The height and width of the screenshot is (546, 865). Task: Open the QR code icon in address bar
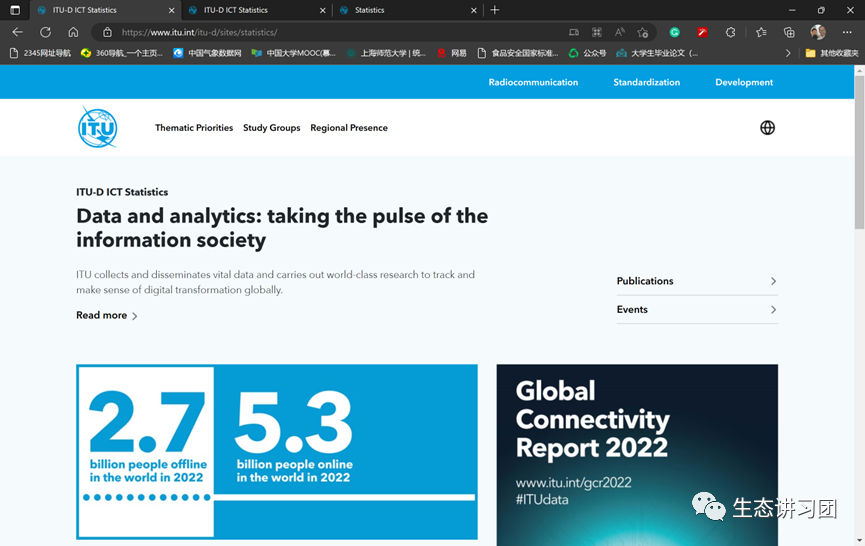click(x=597, y=33)
